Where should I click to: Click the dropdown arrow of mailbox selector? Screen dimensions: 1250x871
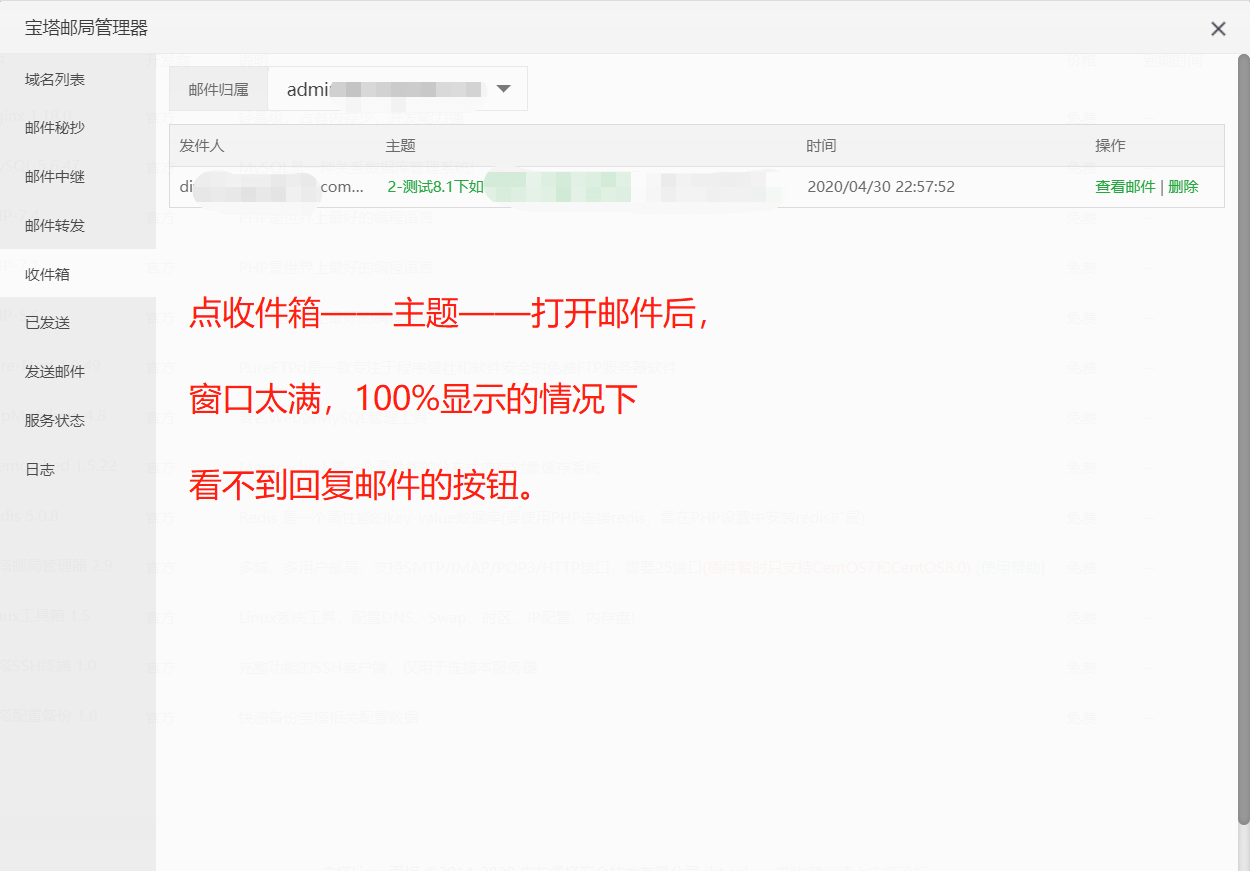pos(504,89)
